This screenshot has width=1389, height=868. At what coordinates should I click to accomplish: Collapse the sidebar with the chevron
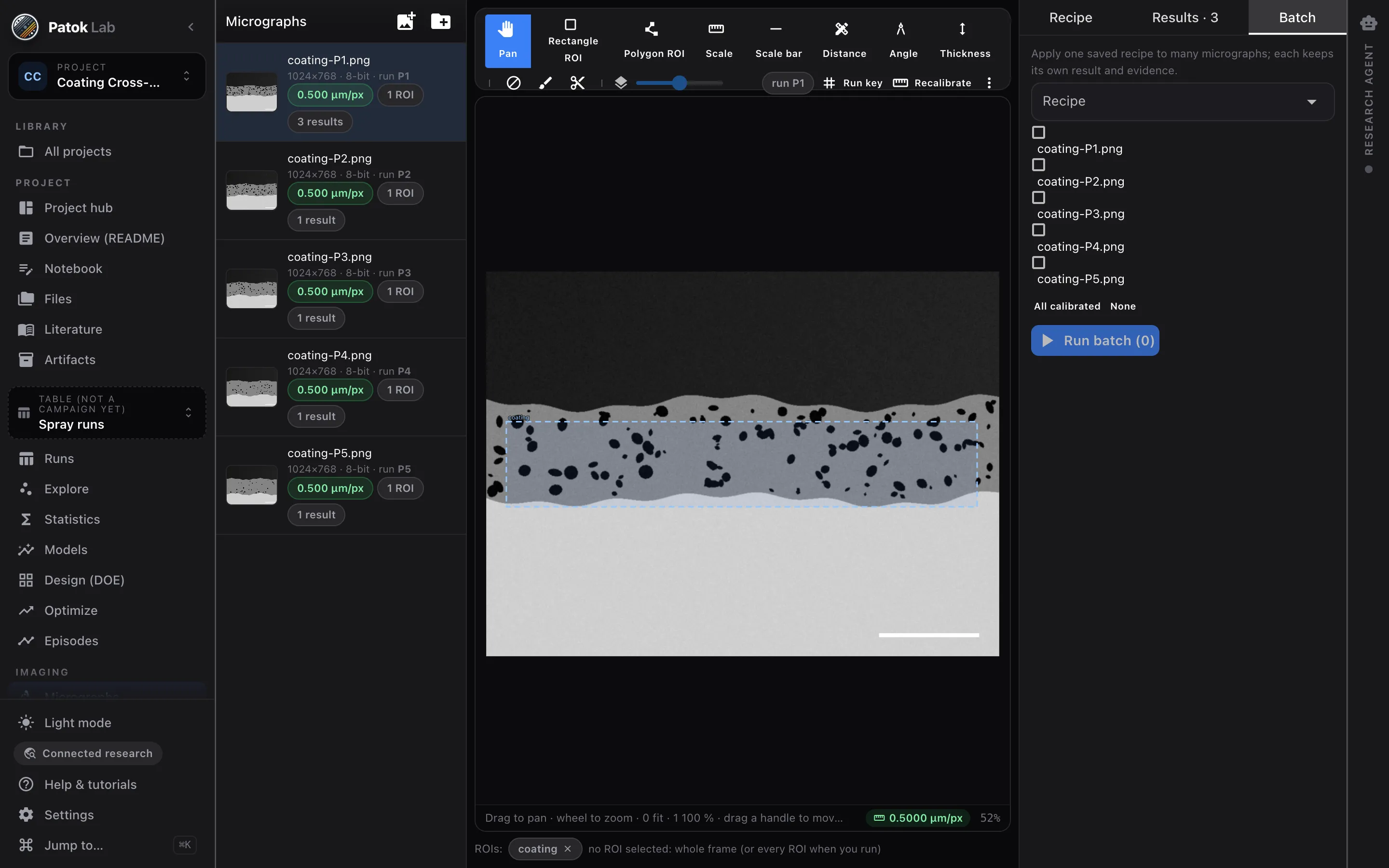point(191,27)
